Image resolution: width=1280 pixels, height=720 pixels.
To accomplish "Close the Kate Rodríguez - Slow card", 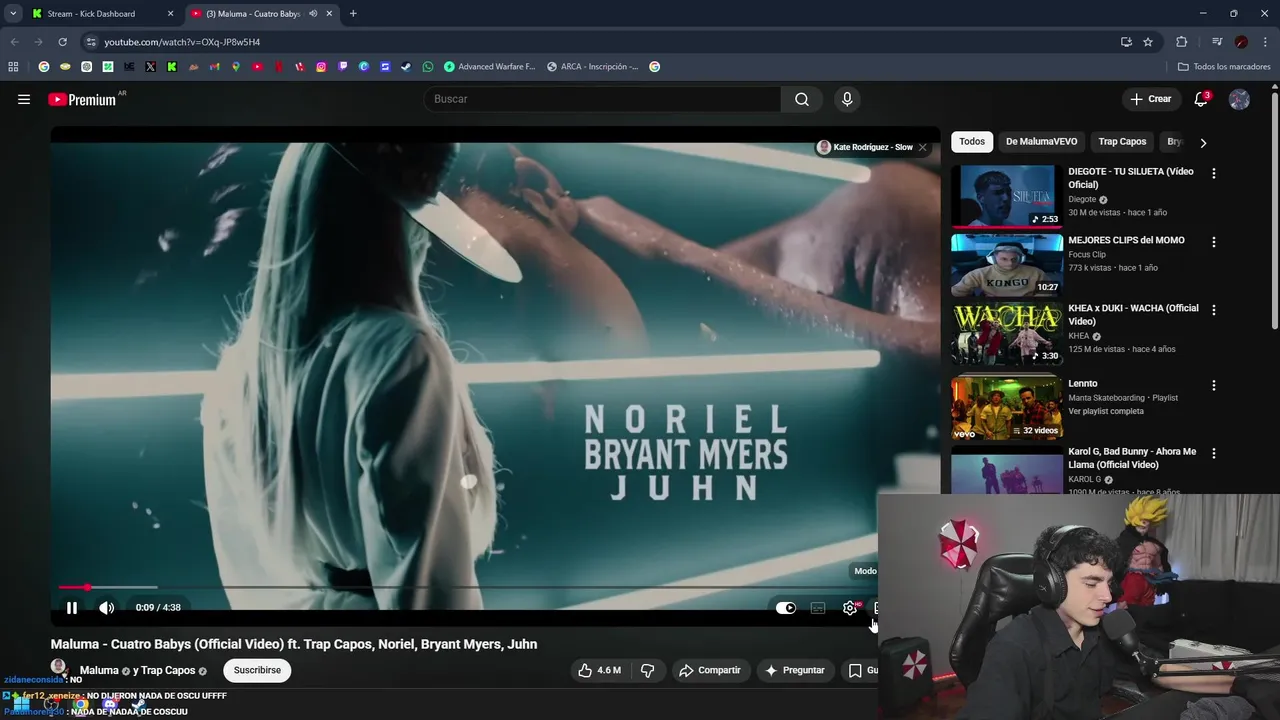I will coord(923,147).
